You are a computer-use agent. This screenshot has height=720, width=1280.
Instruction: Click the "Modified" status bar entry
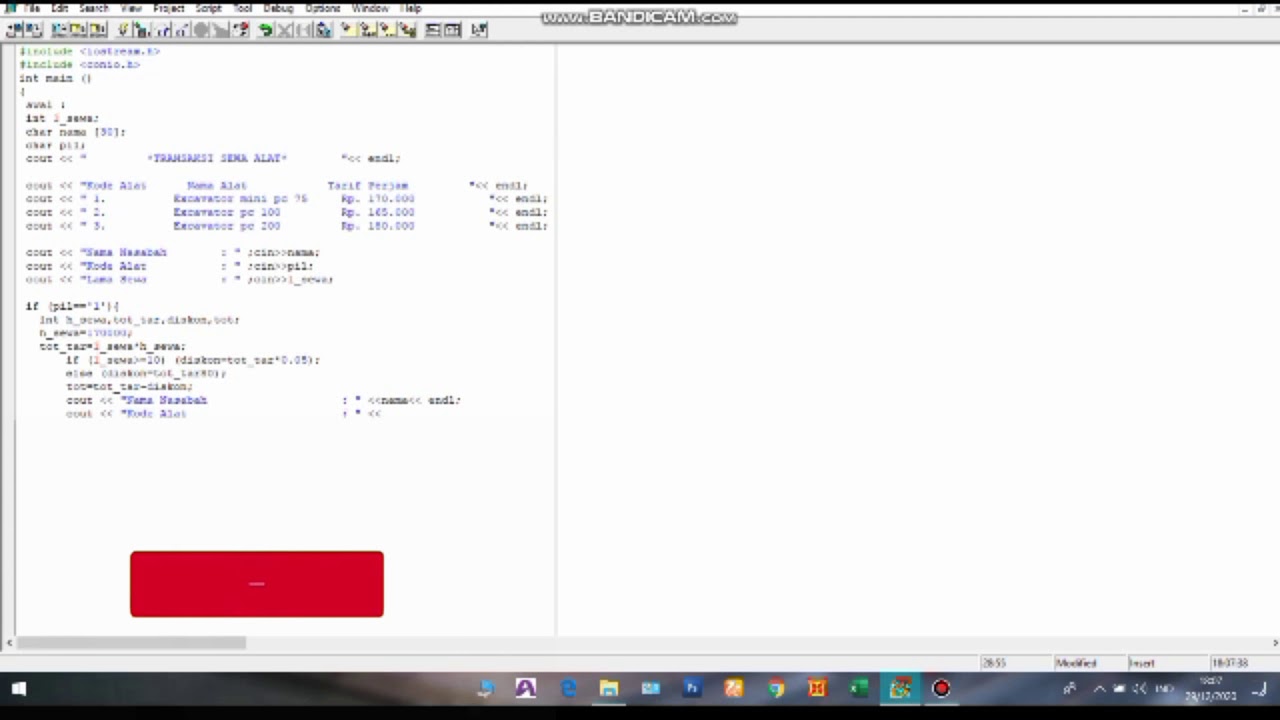1076,663
